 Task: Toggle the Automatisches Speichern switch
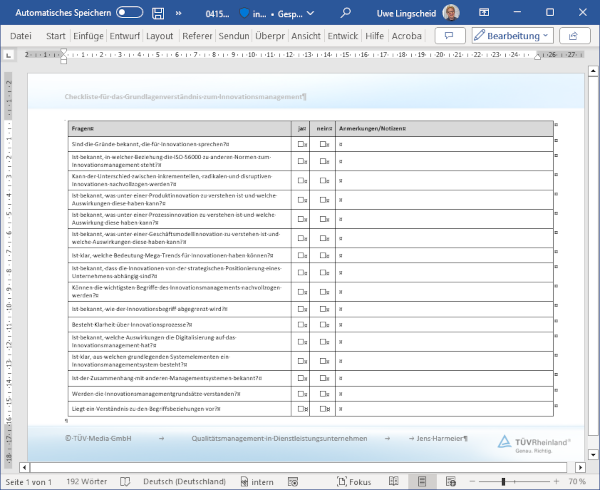click(x=129, y=13)
